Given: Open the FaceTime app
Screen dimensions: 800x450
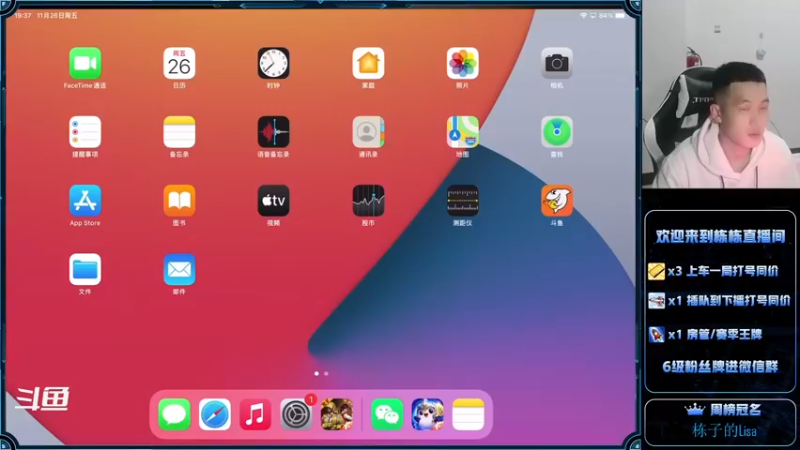Looking at the screenshot, I should tap(85, 63).
